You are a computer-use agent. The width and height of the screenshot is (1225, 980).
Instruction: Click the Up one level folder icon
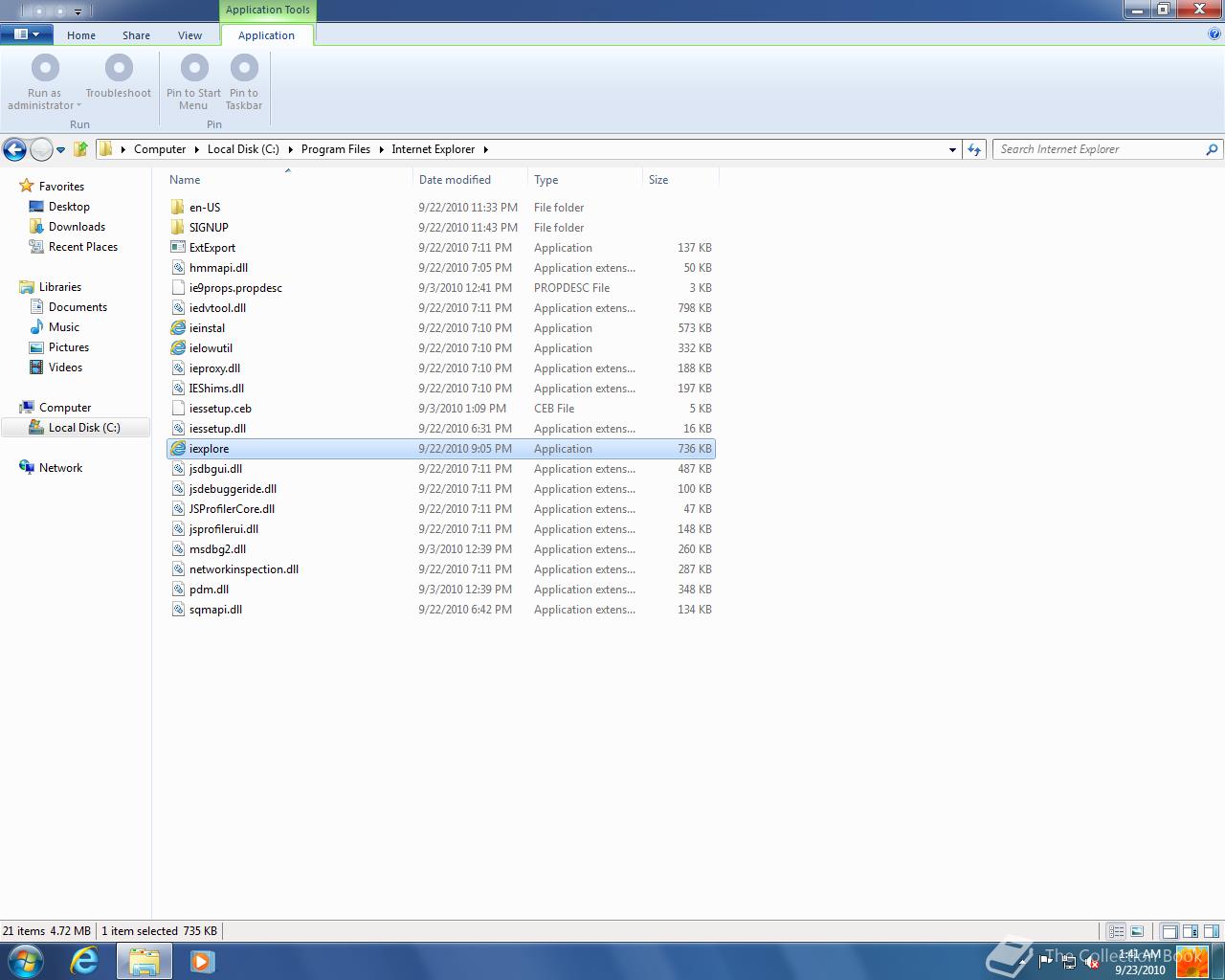point(81,149)
